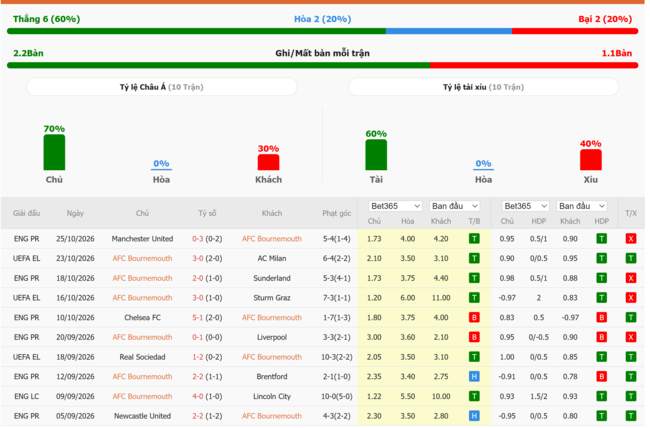650x428 pixels.
Task: Open AFC Bournemouth link in Brentford row
Action: pos(143,379)
